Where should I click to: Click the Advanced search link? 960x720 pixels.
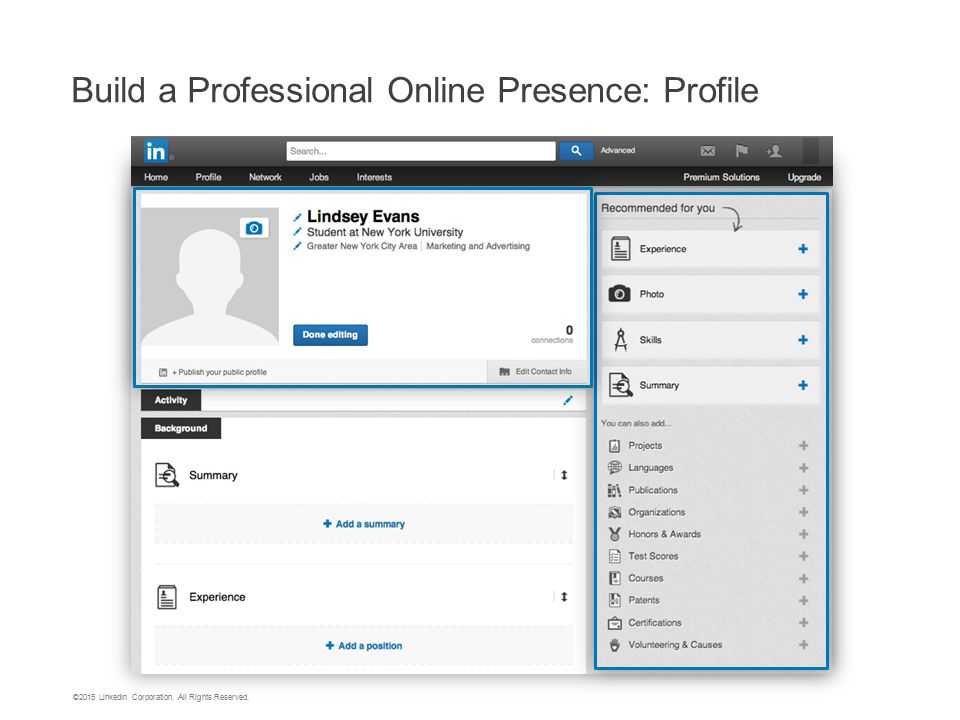(x=618, y=151)
